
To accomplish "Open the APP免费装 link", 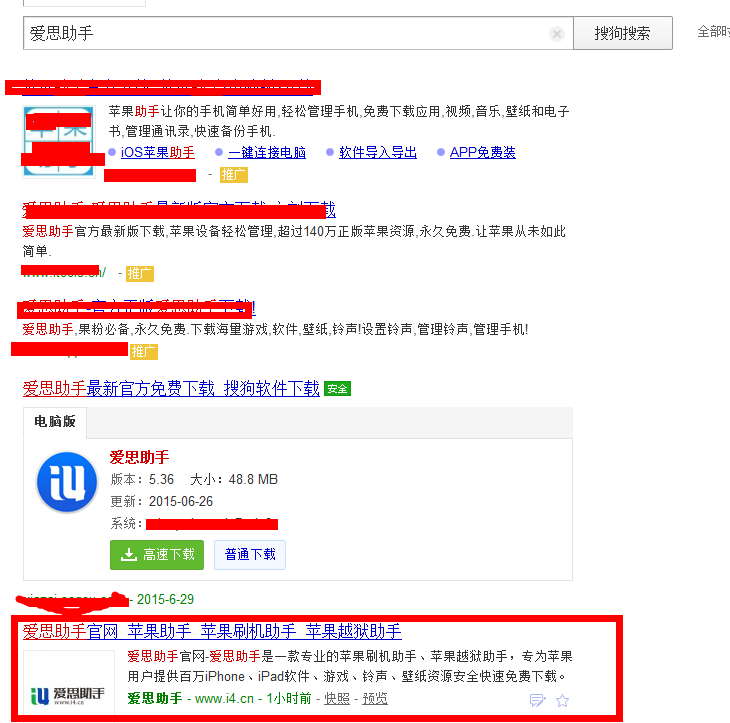I will (482, 153).
